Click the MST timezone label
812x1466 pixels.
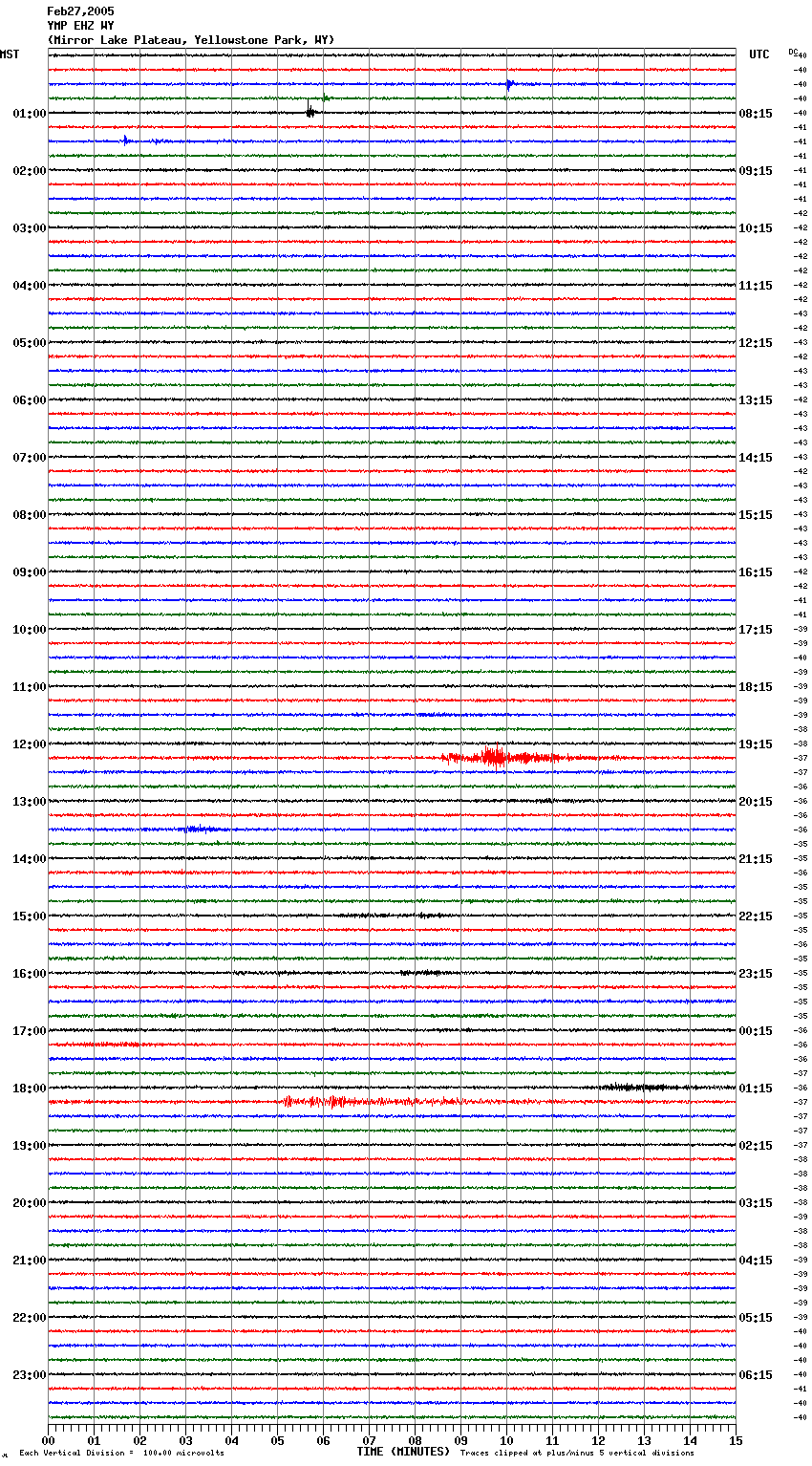pyautogui.click(x=10, y=54)
